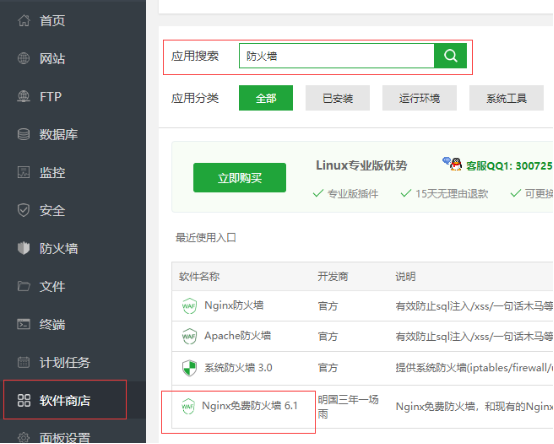Image resolution: width=554 pixels, height=444 pixels.
Task: Click the 说明 column header
Action: pyautogui.click(x=405, y=276)
